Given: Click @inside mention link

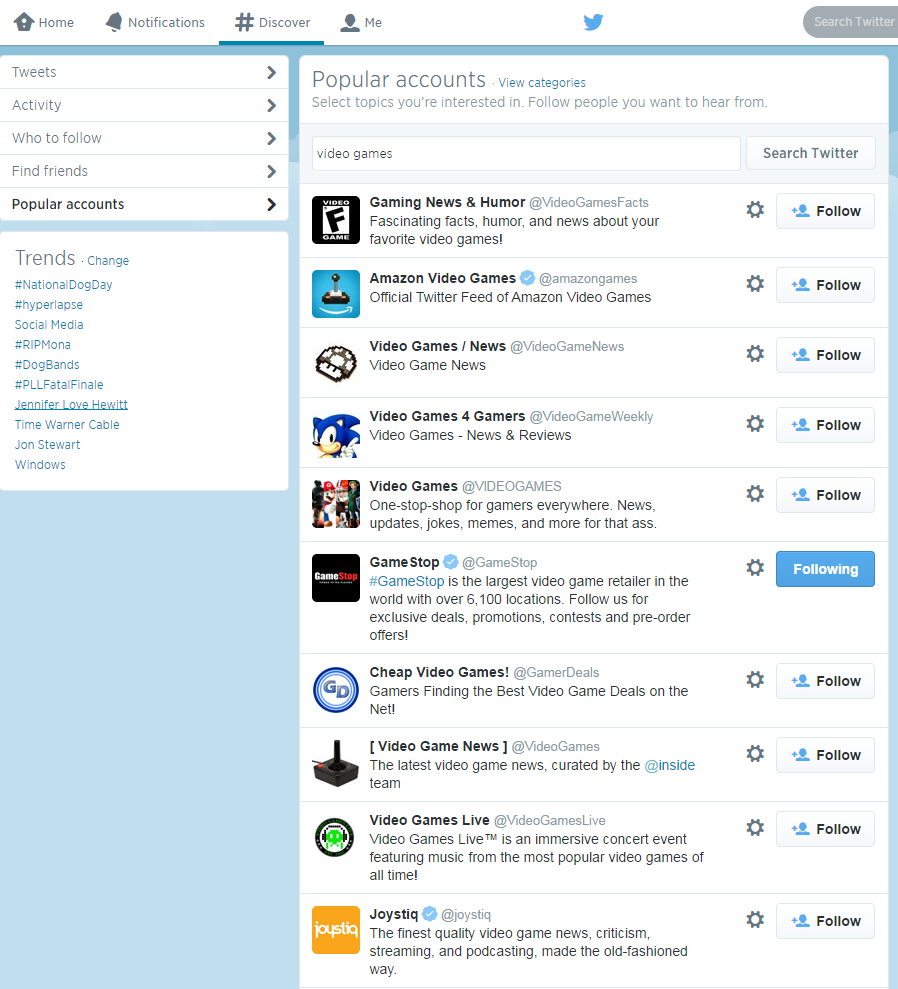Looking at the screenshot, I should click(x=670, y=765).
